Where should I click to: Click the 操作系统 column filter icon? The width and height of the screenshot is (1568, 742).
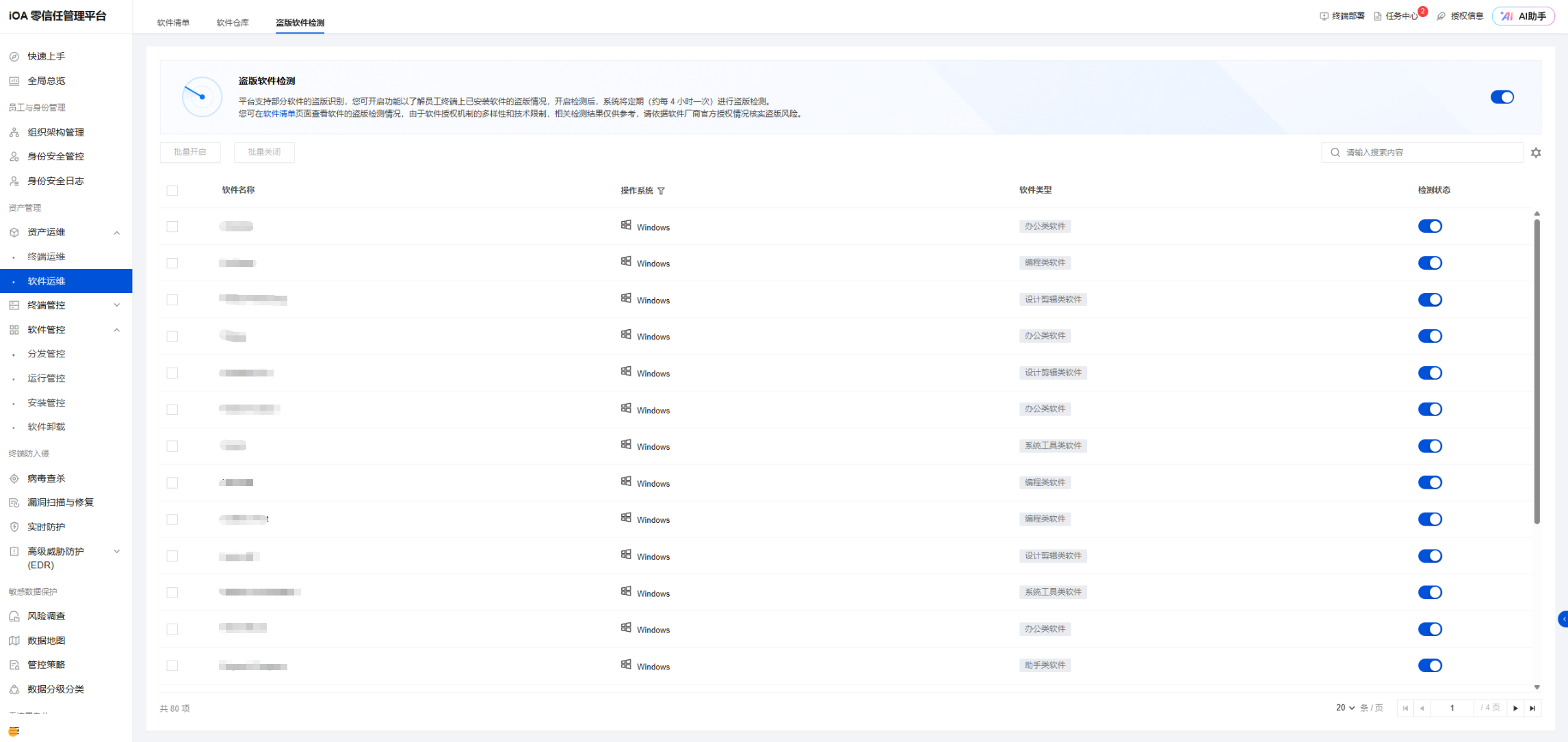point(661,191)
